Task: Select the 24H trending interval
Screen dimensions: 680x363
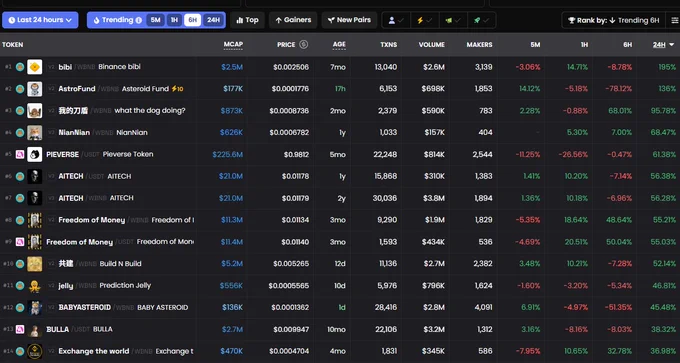Action: [x=213, y=20]
